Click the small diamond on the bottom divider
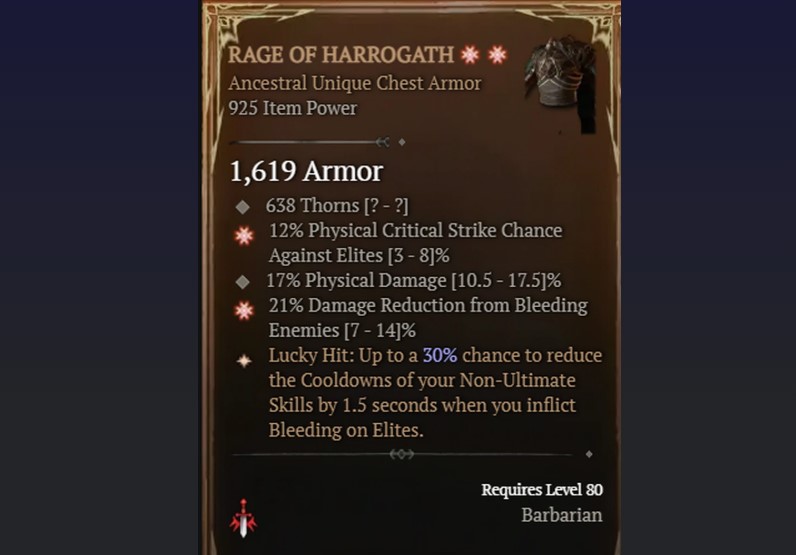 coord(589,454)
